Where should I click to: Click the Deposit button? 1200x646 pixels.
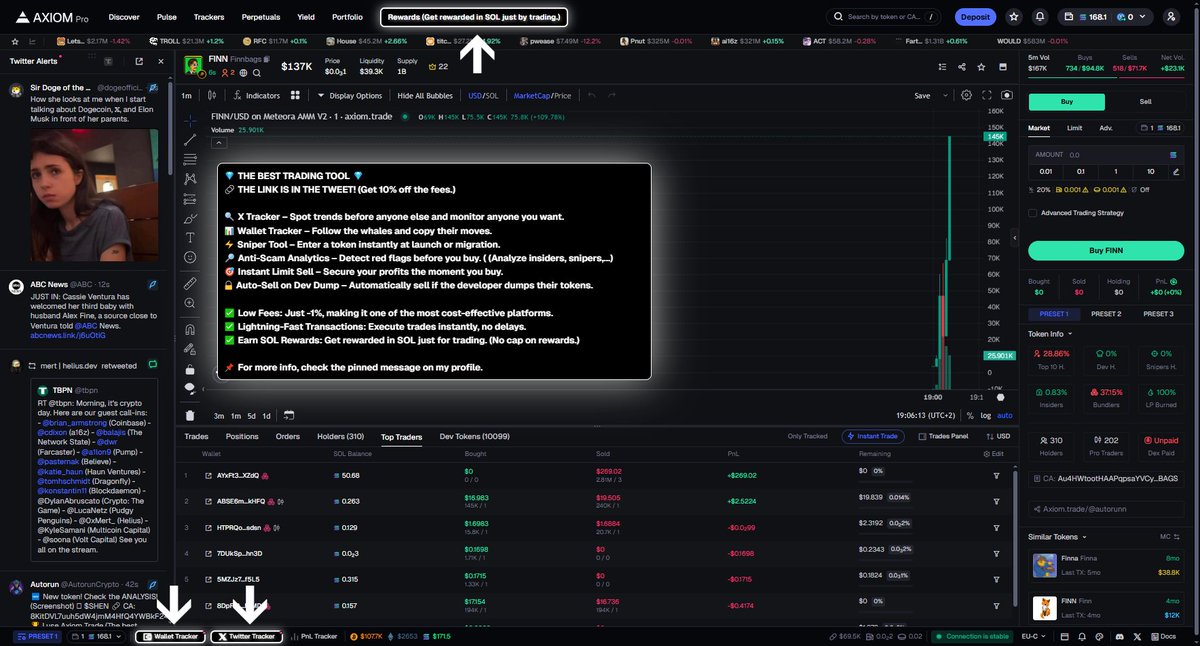pyautogui.click(x=975, y=17)
